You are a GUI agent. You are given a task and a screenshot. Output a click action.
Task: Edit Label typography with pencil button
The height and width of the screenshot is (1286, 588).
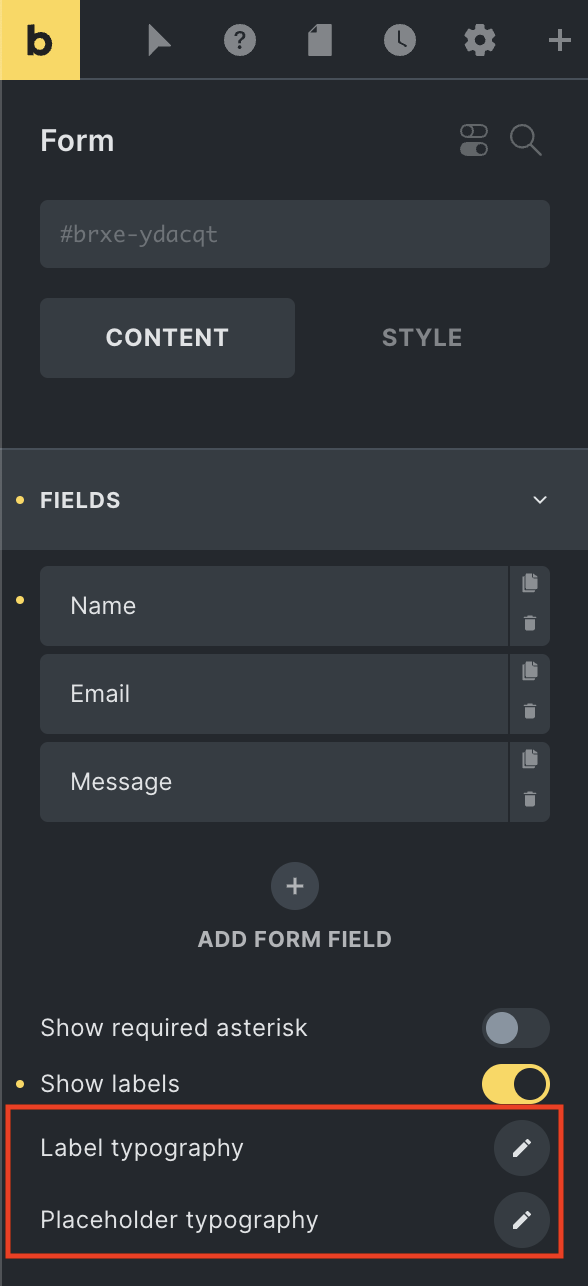(522, 1148)
